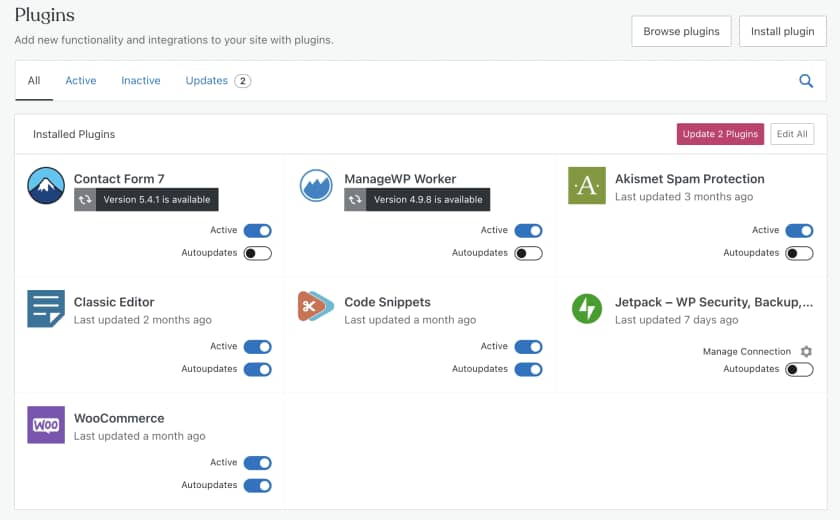Click 'Last updated 3 months ago' under Akismet
Viewport: 840px width, 520px height.
684,197
